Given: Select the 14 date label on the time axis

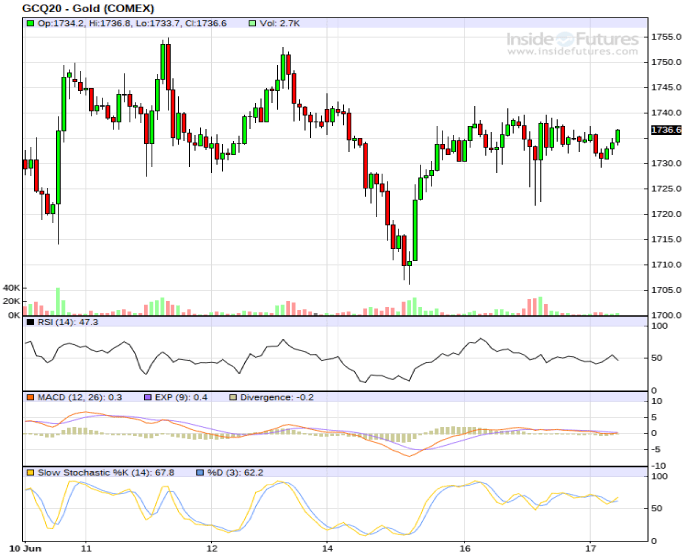Looking at the screenshot, I should coord(327,549).
